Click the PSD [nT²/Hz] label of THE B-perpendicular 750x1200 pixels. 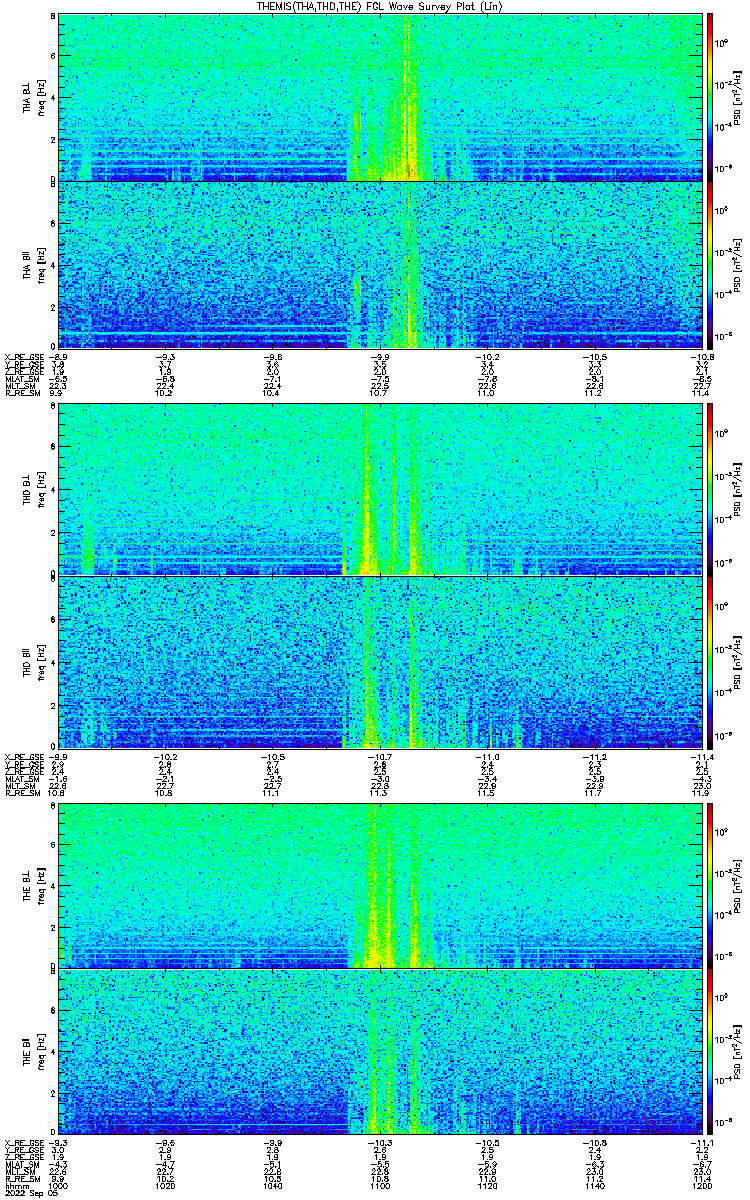[738, 886]
